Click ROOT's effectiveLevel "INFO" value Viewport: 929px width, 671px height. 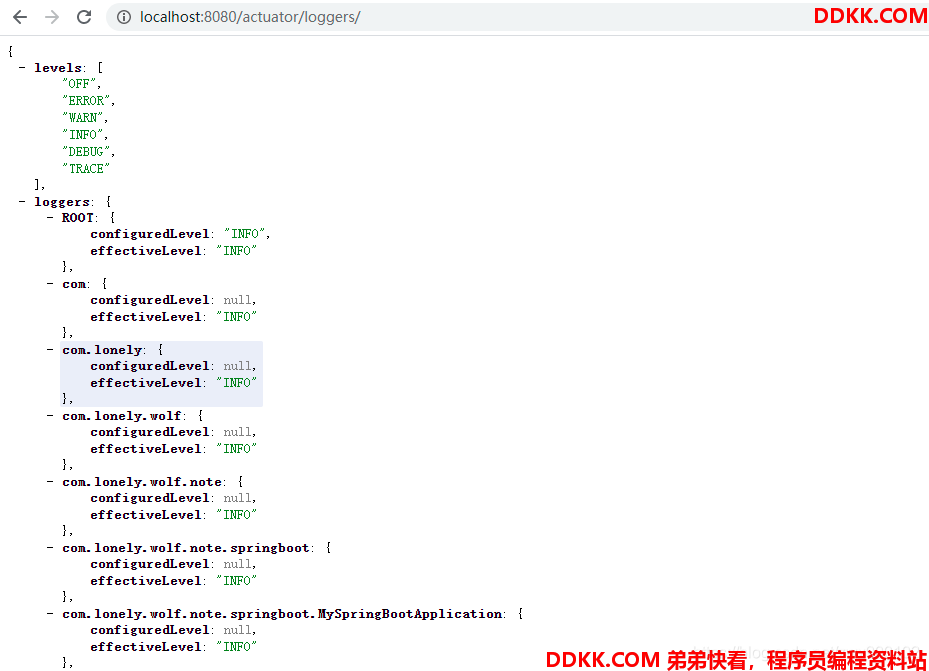point(237,251)
